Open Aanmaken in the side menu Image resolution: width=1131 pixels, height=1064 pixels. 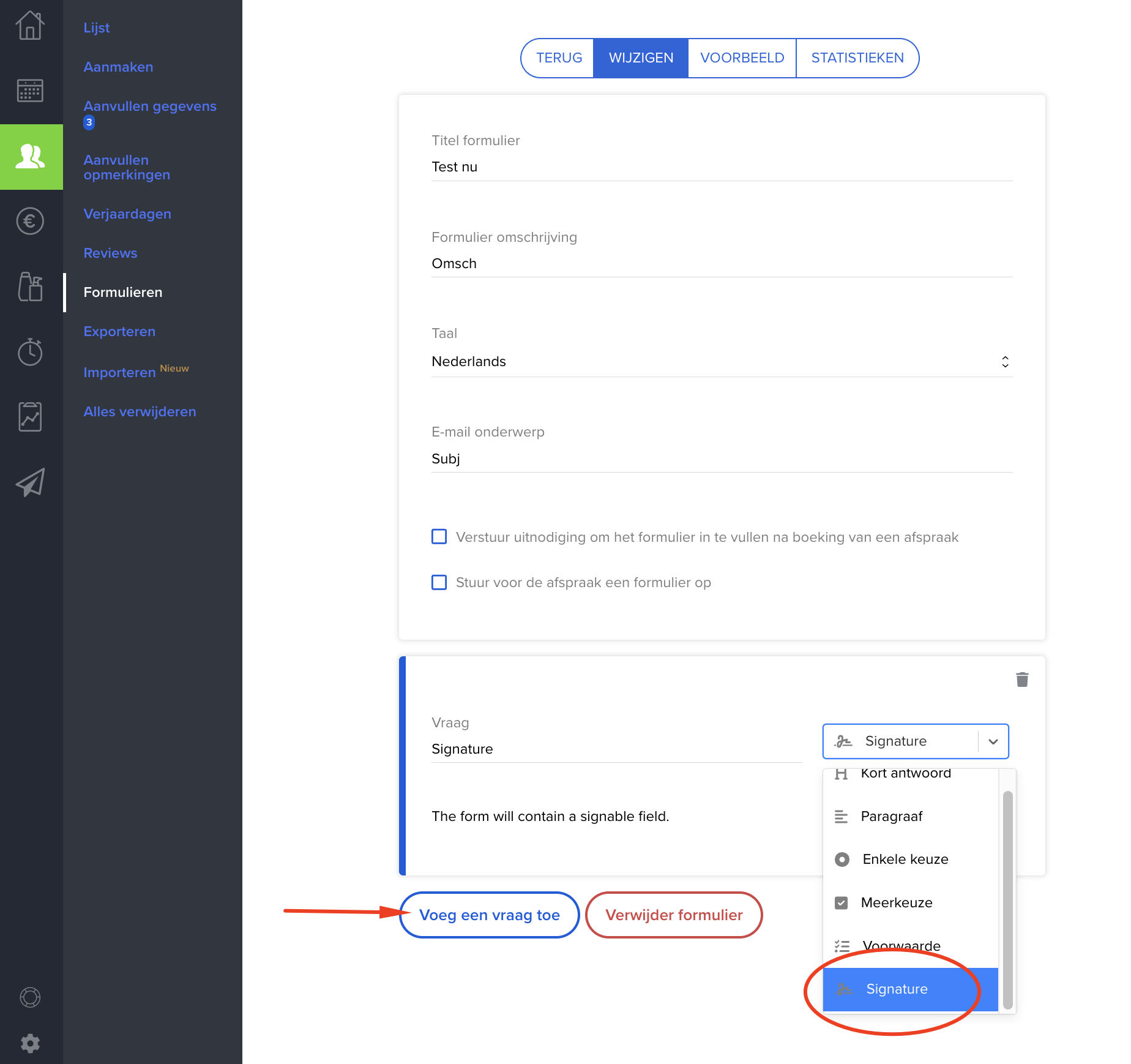pos(118,67)
